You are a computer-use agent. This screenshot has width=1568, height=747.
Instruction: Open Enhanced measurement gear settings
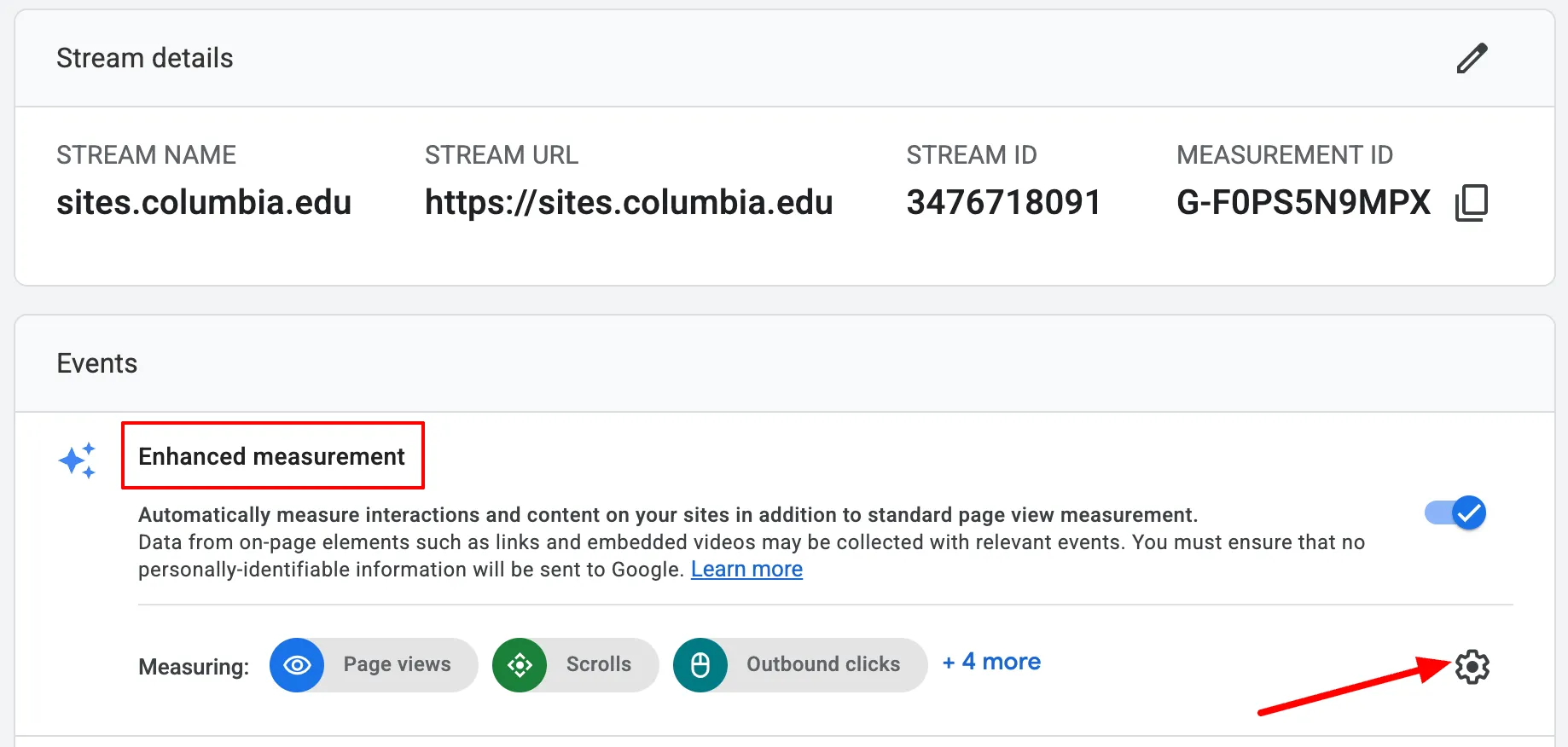1472,667
